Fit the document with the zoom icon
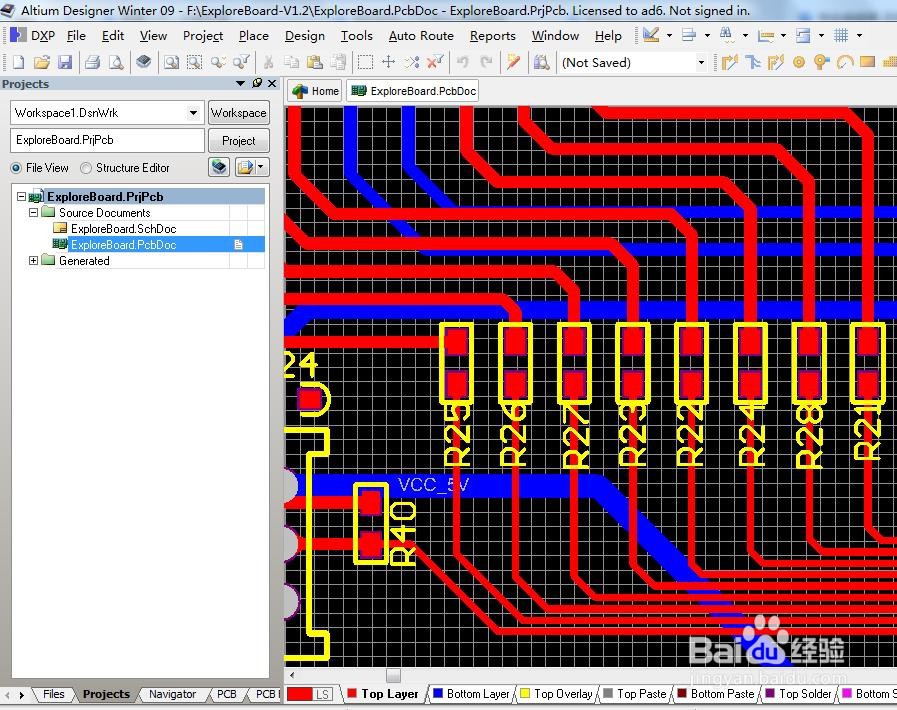897x710 pixels. tap(171, 62)
